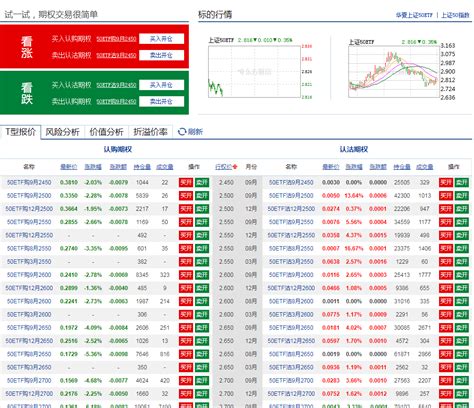Click 买开 for 50ETF购9月2600

pyautogui.click(x=186, y=275)
